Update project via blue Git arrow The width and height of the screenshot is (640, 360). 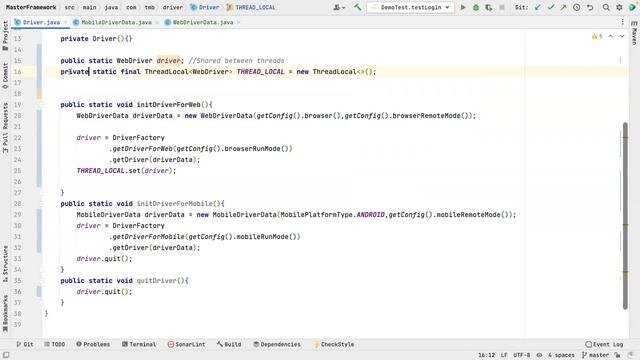tap(538, 7)
